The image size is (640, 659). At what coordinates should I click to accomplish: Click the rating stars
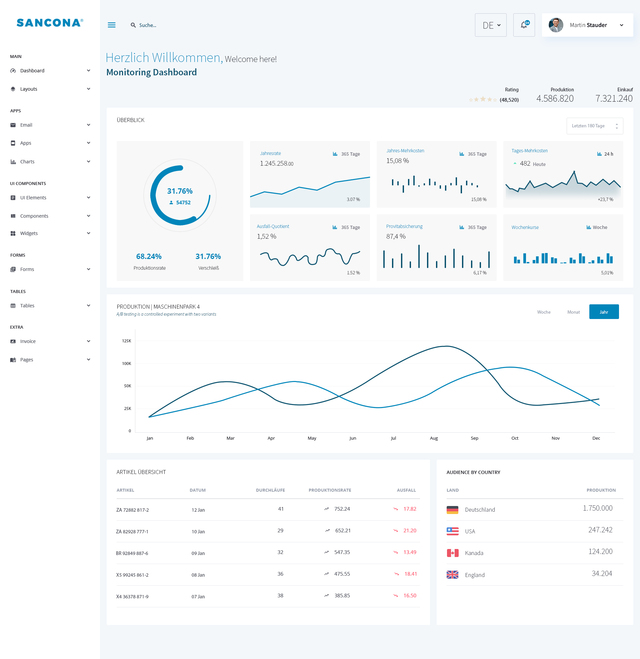483,99
